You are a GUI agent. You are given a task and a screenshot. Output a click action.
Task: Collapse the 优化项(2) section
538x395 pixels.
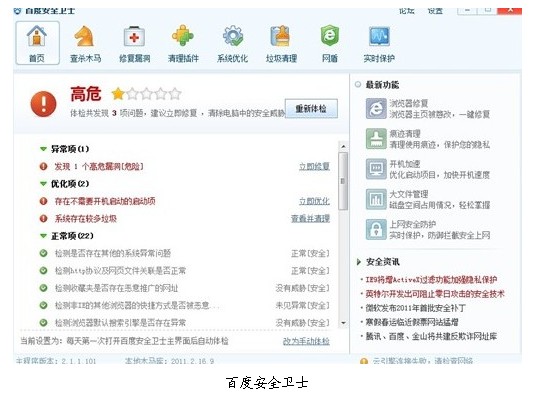point(43,184)
